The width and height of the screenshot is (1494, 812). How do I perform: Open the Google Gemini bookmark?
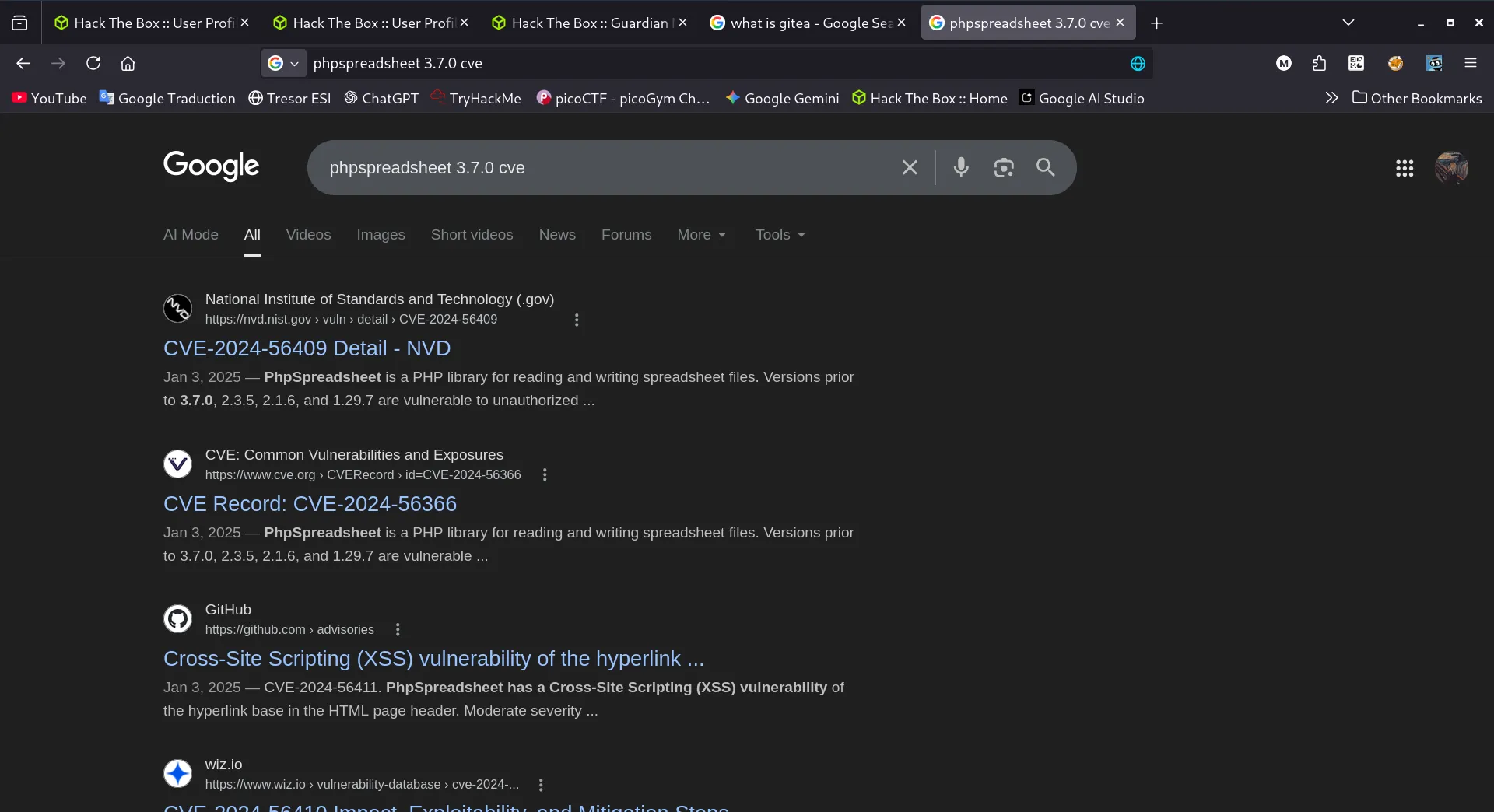[x=782, y=98]
